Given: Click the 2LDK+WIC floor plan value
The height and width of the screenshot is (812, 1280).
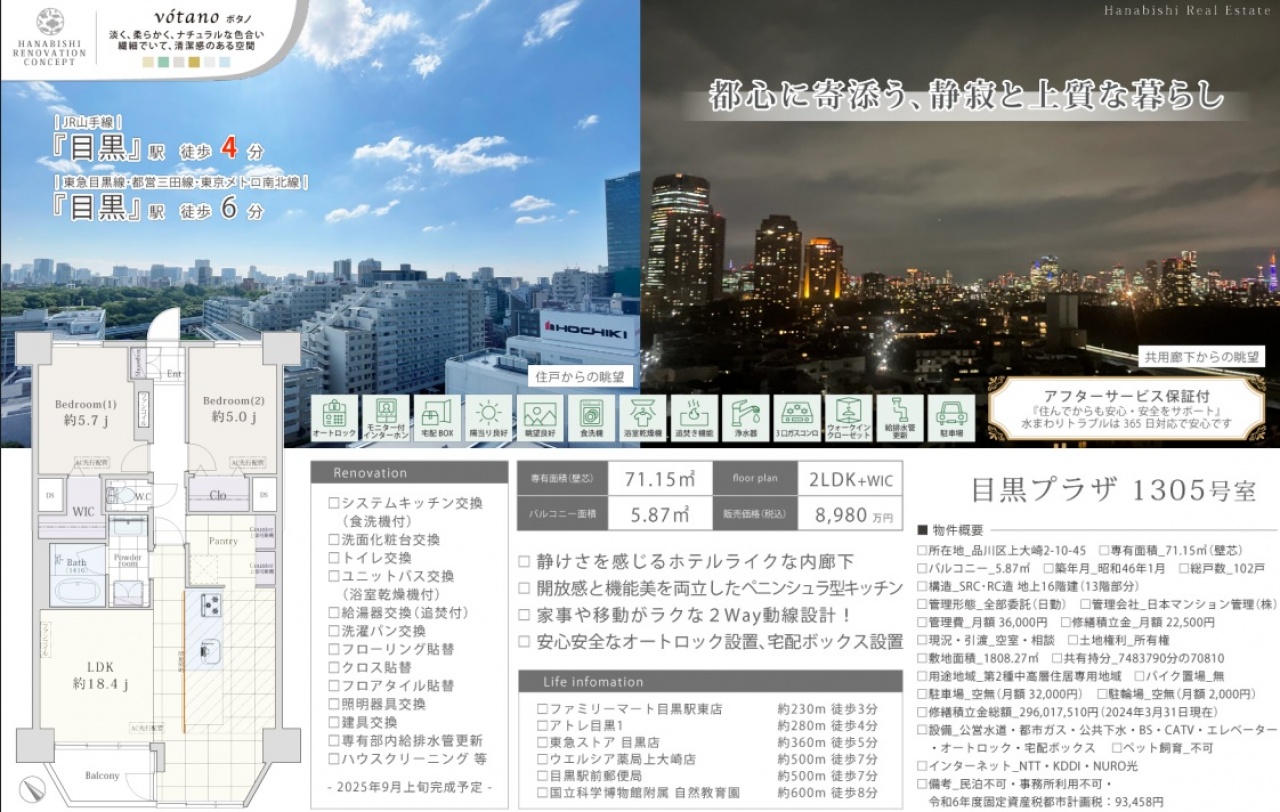Looking at the screenshot, I should pos(853,478).
